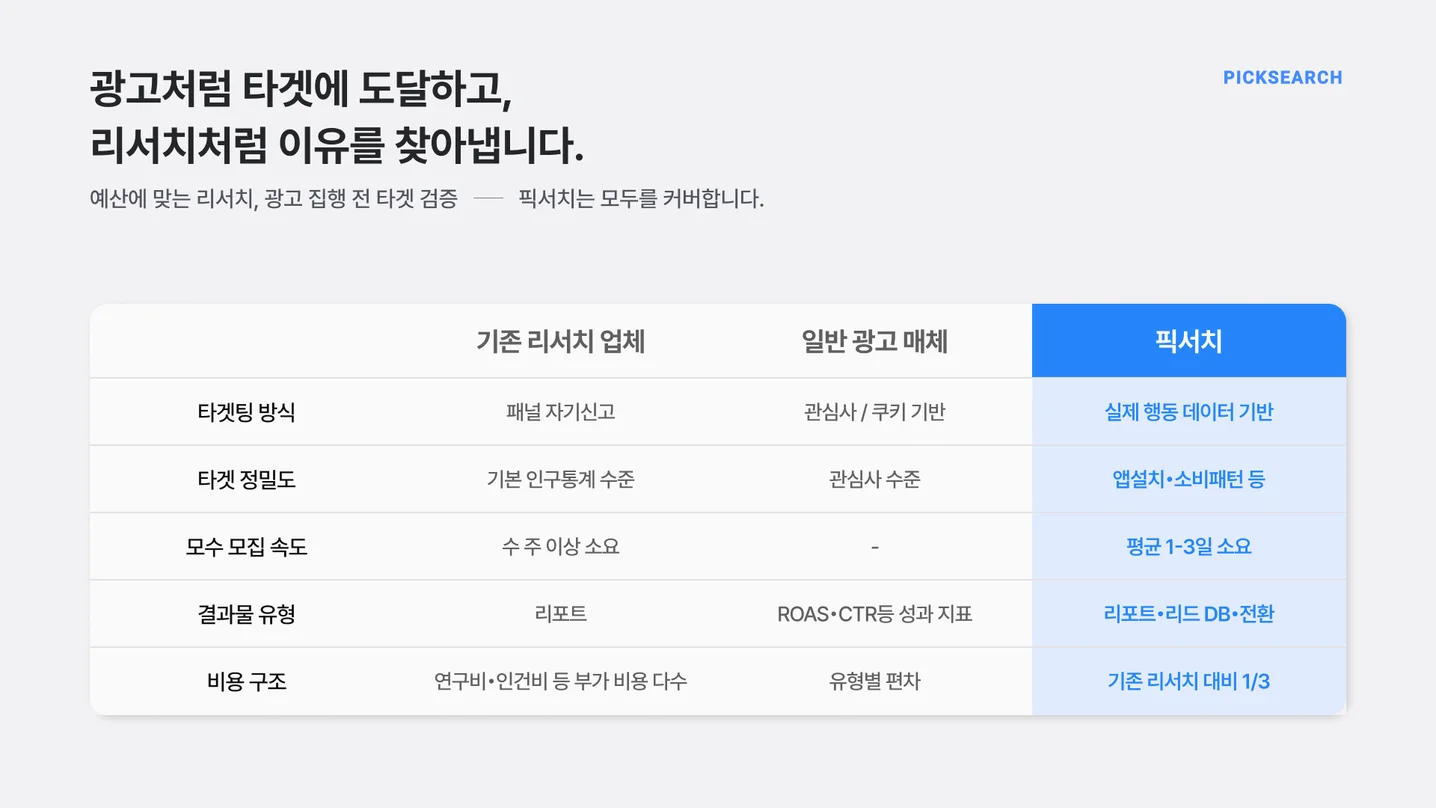1436x808 pixels.
Task: Click cell '평균 1-3일 소요'
Action: click(x=1189, y=547)
